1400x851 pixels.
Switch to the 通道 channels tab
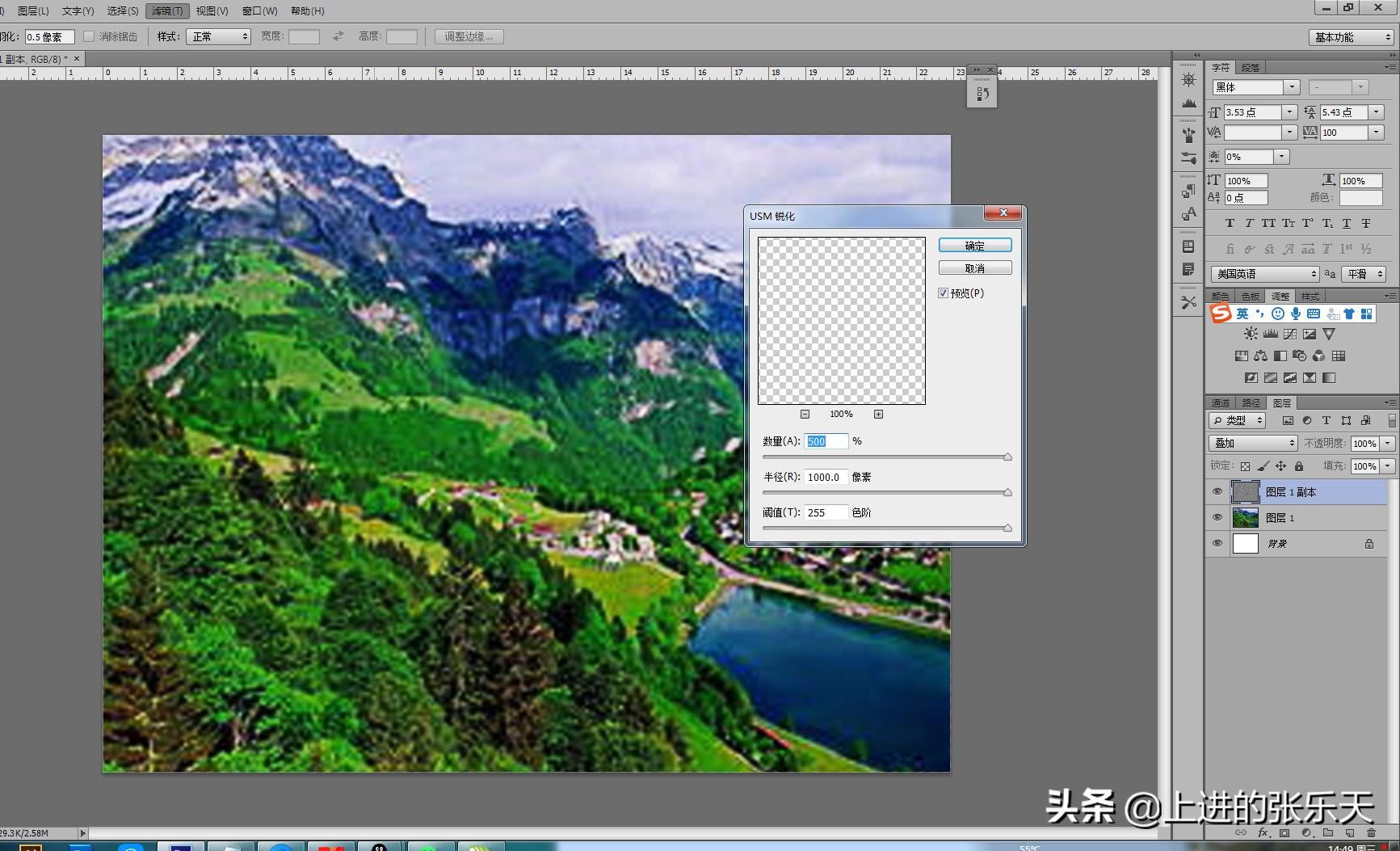click(1220, 402)
